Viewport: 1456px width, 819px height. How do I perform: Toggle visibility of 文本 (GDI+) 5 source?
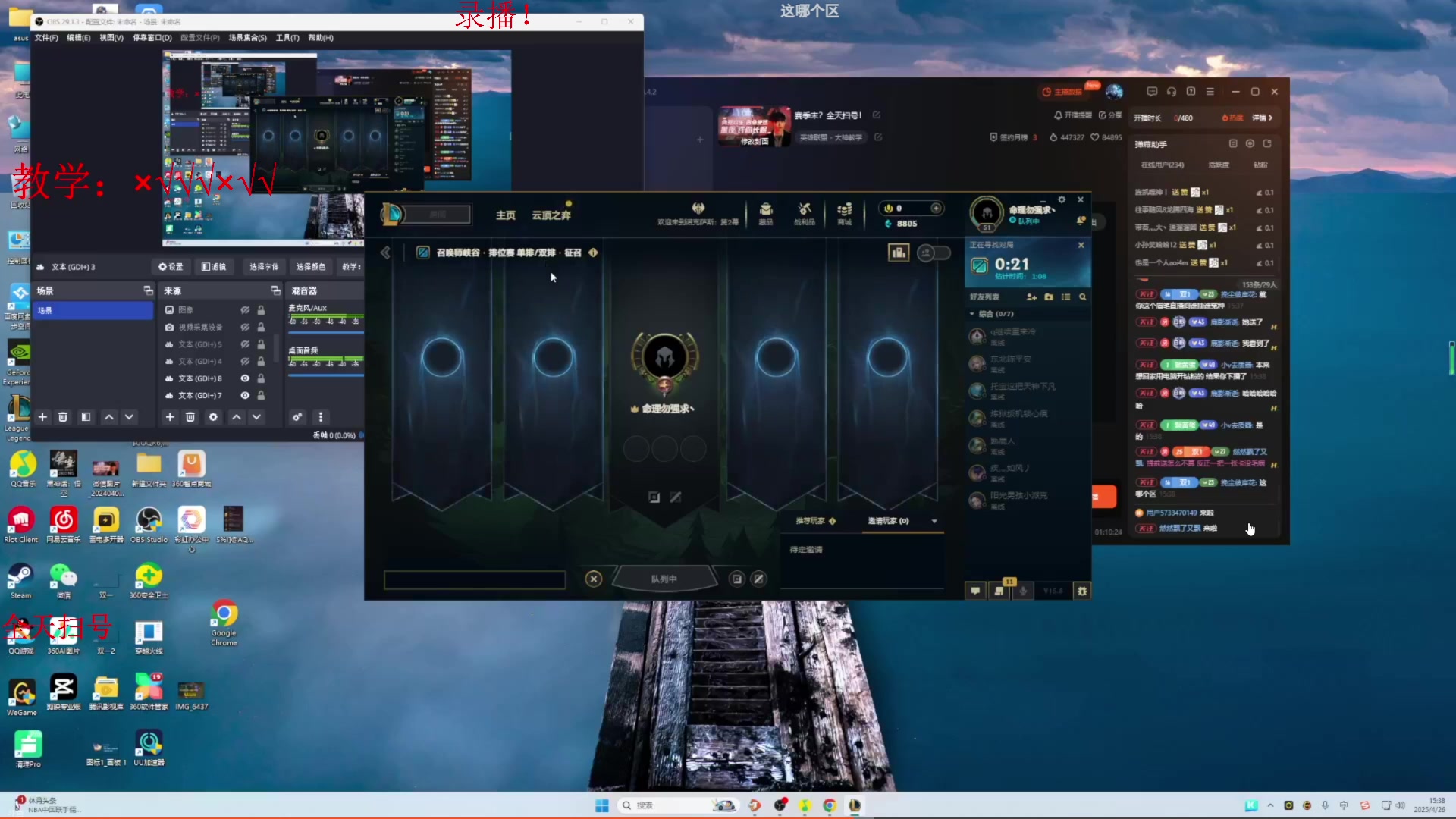tap(245, 344)
